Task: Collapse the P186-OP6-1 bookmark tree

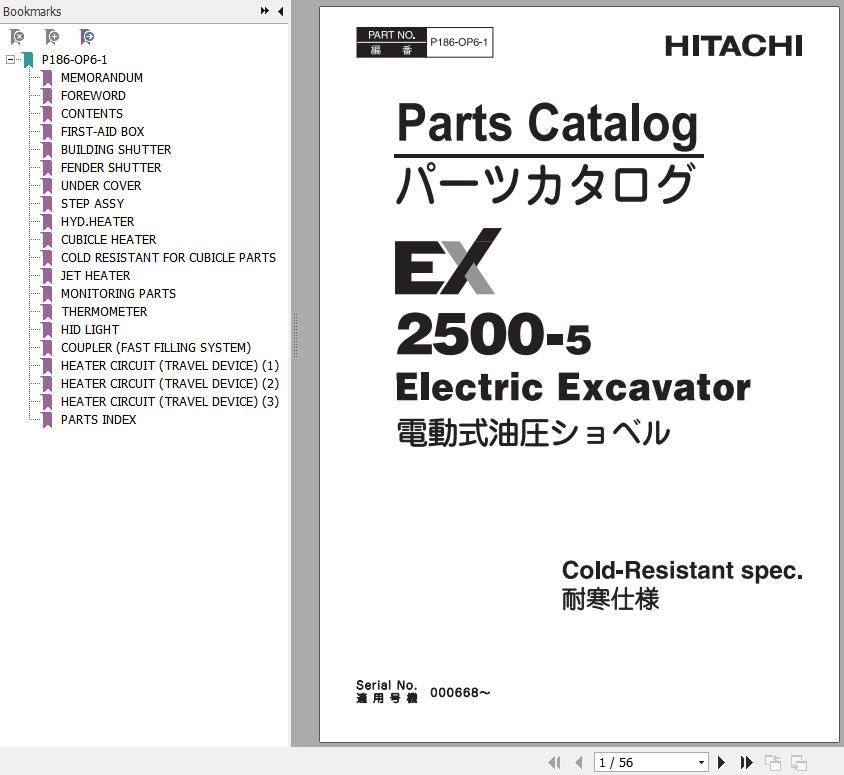Action: 10,59
